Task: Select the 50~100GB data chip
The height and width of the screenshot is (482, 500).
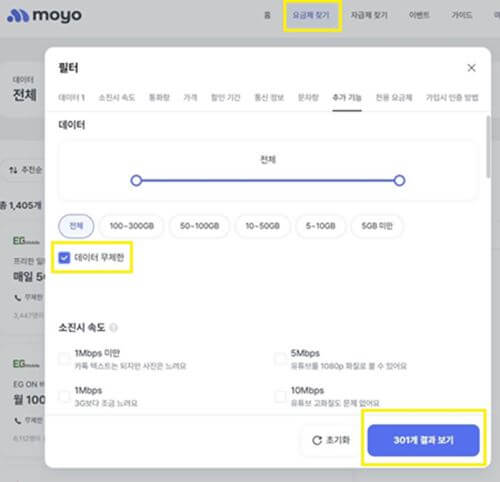Action: [x=199, y=226]
